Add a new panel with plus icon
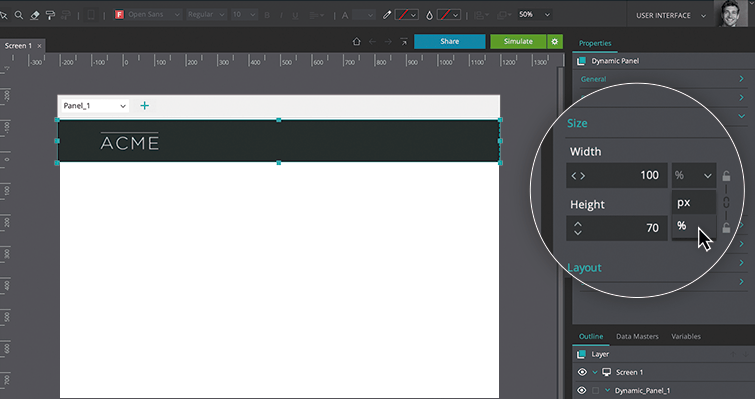Screen dimensions: 755x399 [x=144, y=105]
